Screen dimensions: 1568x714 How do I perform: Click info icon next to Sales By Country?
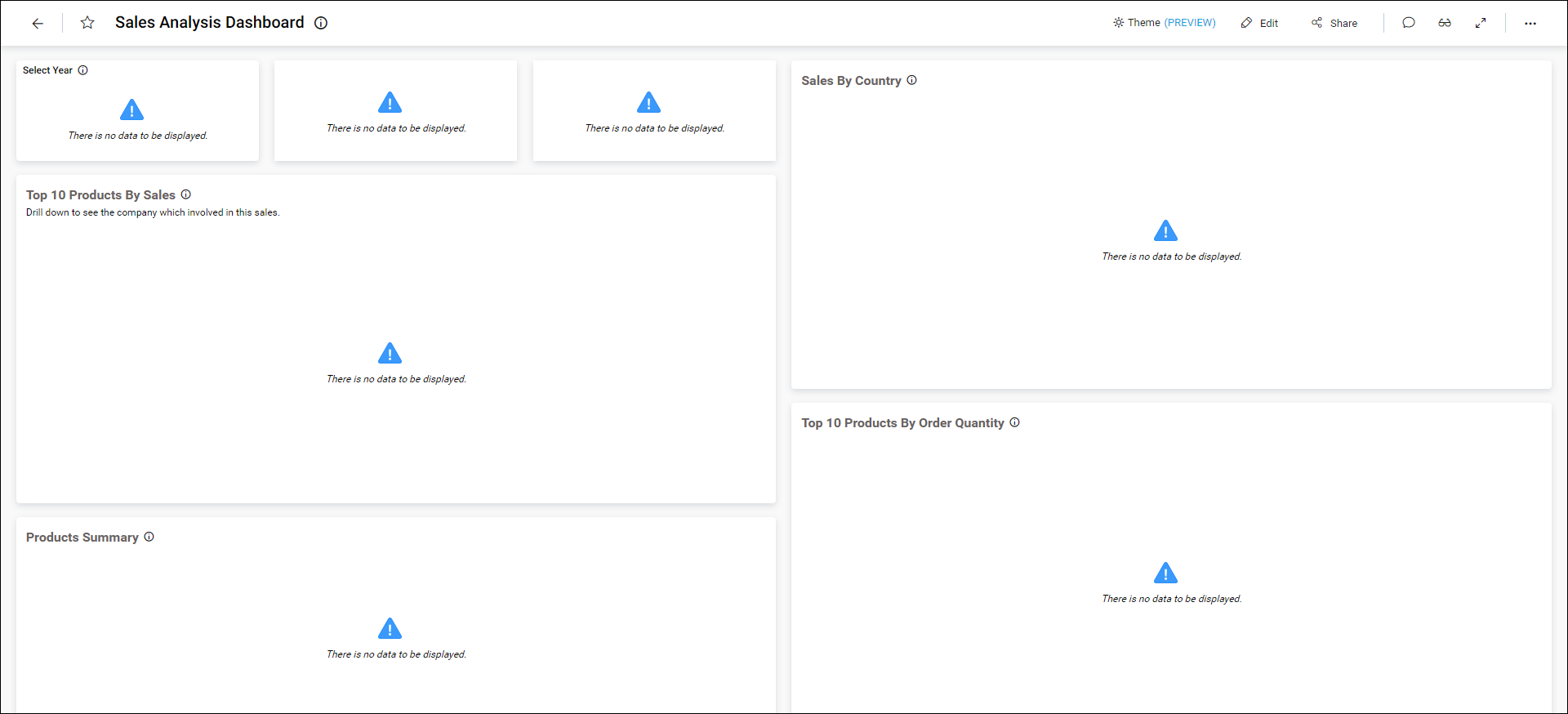pos(912,80)
